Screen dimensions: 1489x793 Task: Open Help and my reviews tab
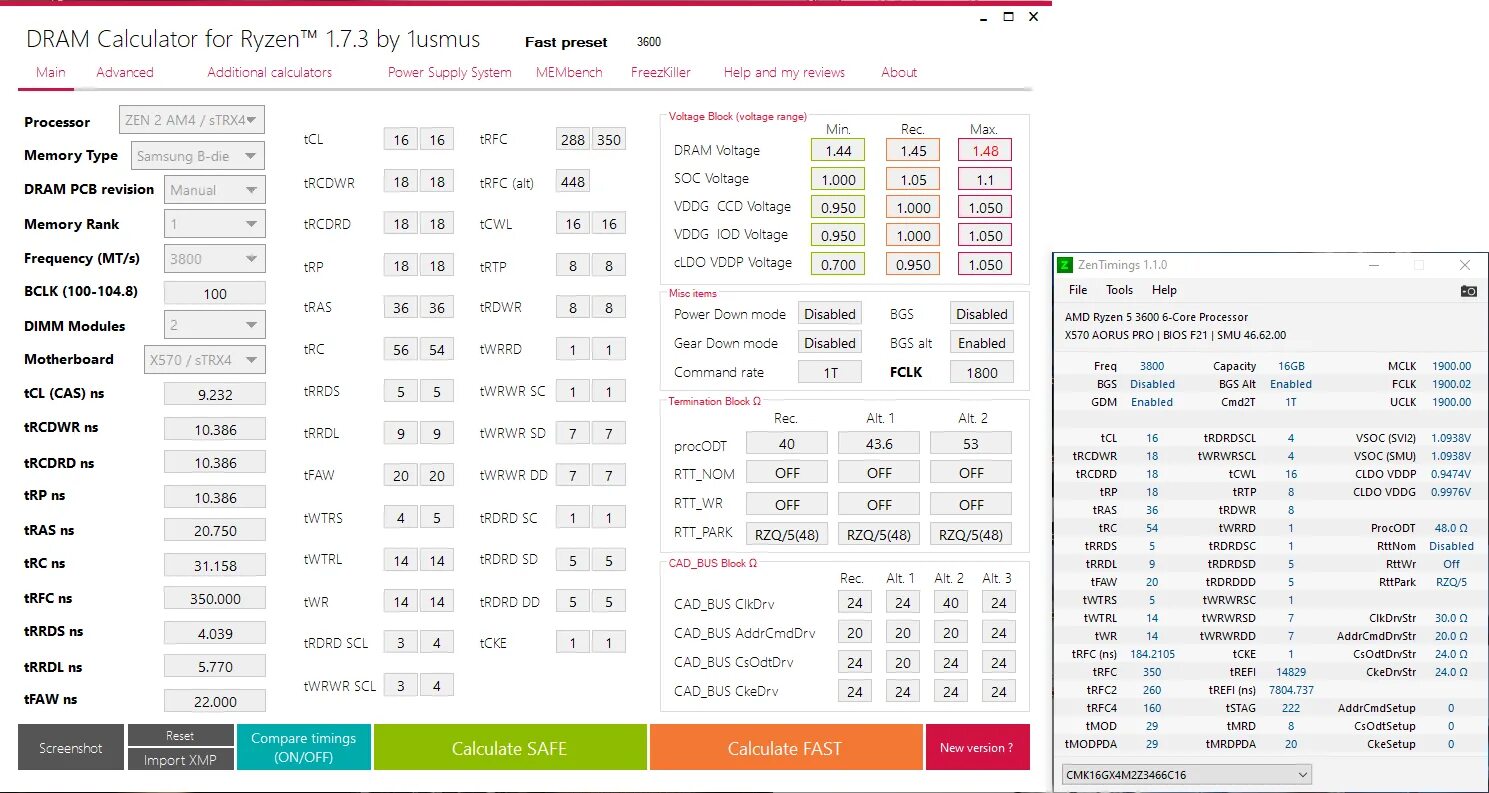pyautogui.click(x=784, y=72)
